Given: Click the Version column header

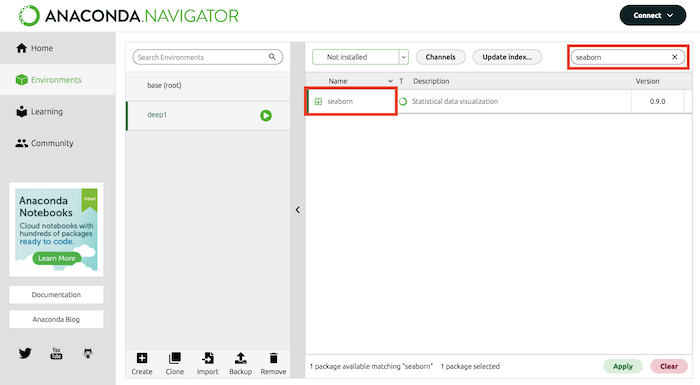Looking at the screenshot, I should tap(647, 81).
